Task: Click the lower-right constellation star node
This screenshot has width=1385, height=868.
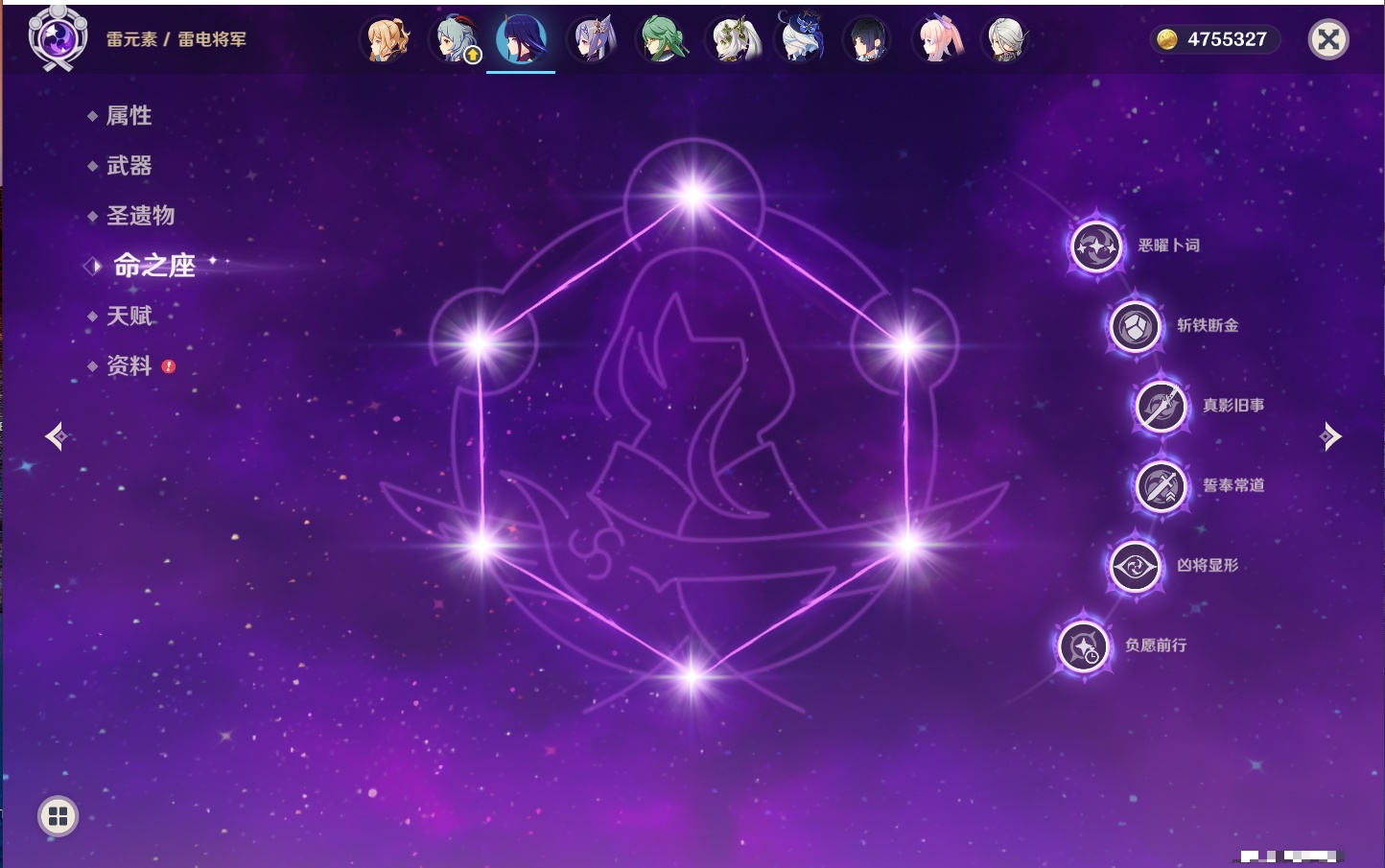Action: [x=907, y=545]
